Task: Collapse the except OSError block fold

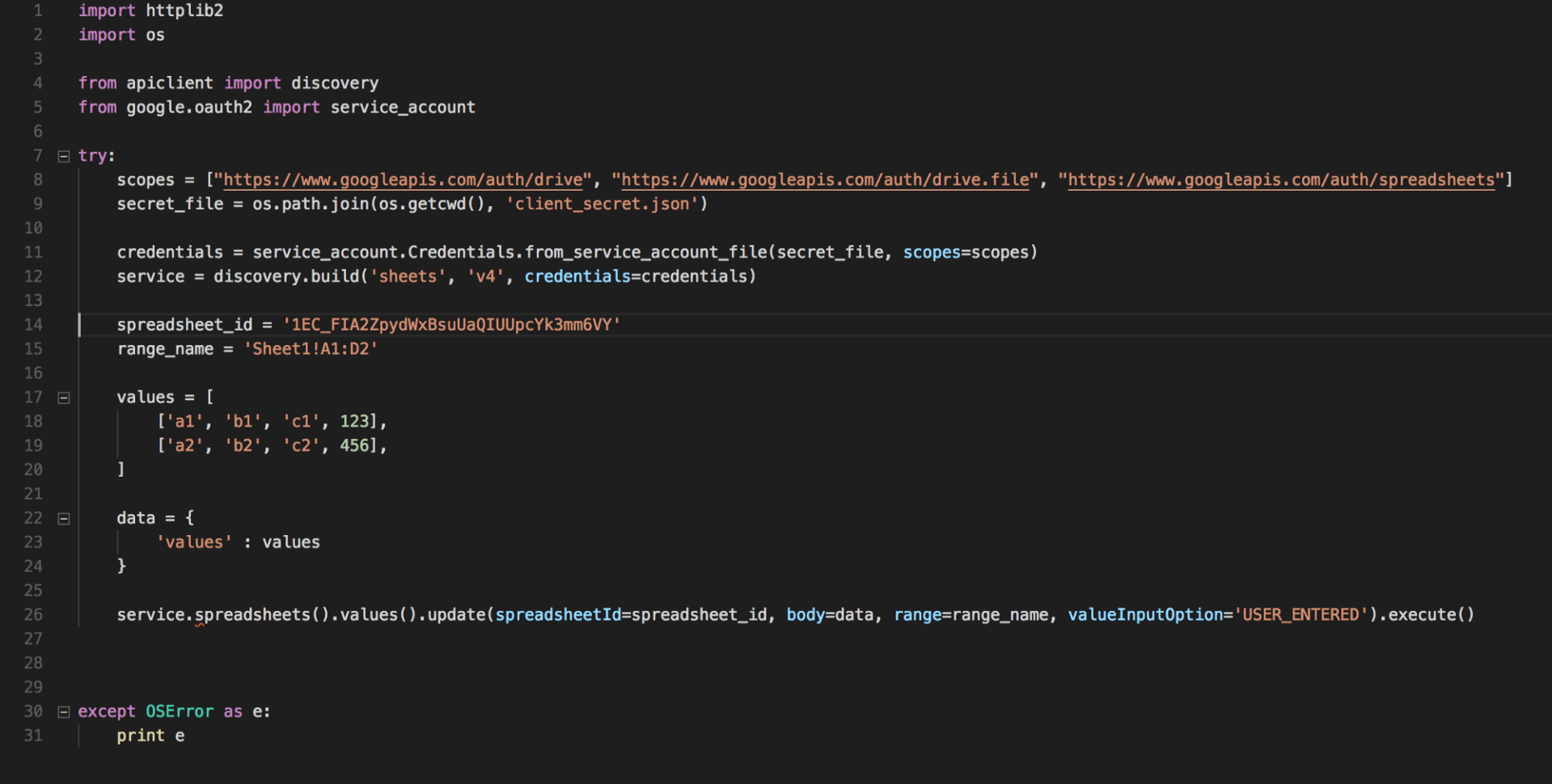Action: click(63, 711)
